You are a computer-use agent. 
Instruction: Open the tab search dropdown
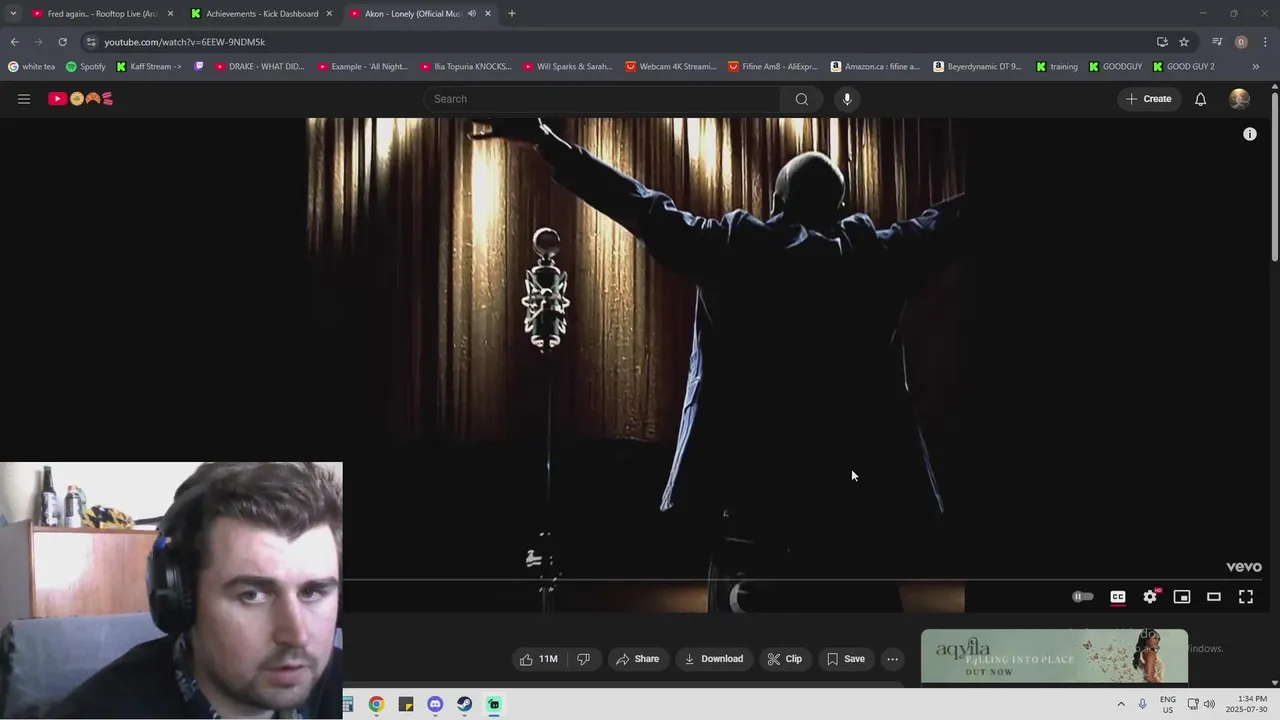[x=13, y=14]
